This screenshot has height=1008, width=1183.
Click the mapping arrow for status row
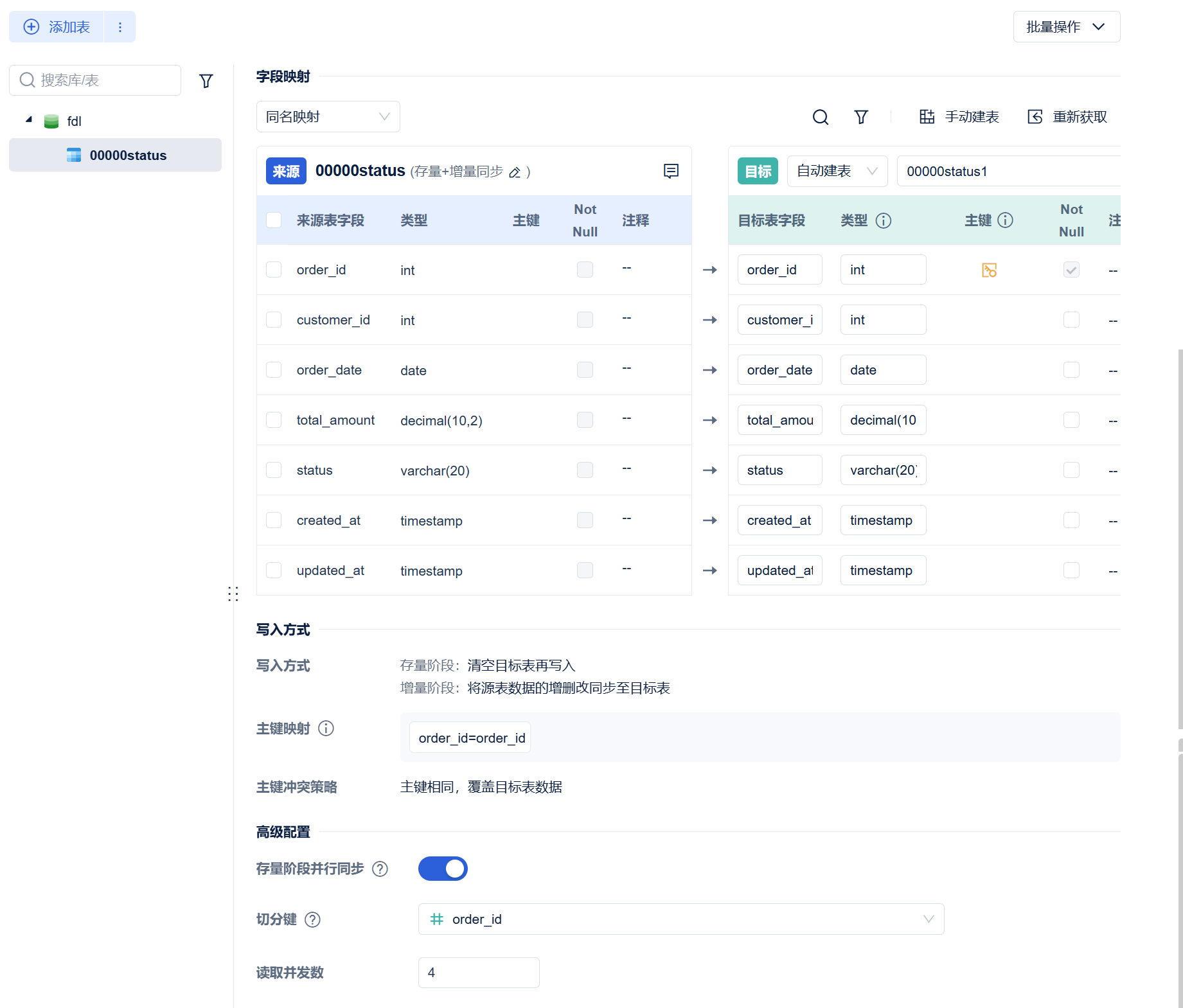point(709,470)
